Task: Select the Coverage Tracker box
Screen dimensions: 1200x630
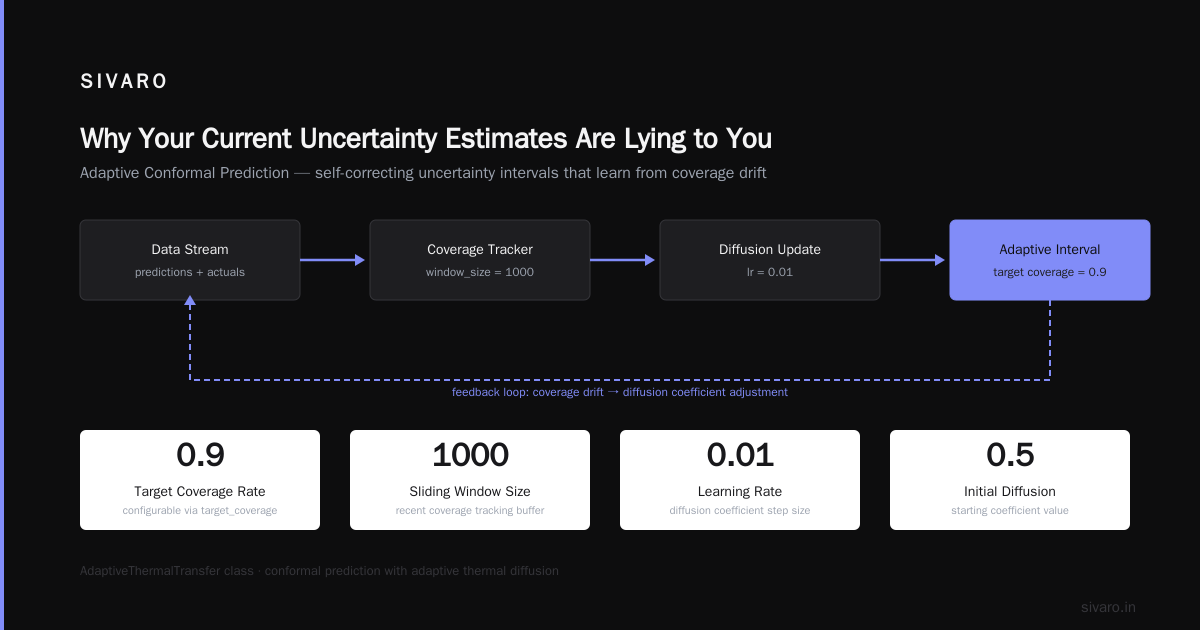Action: pos(480,260)
